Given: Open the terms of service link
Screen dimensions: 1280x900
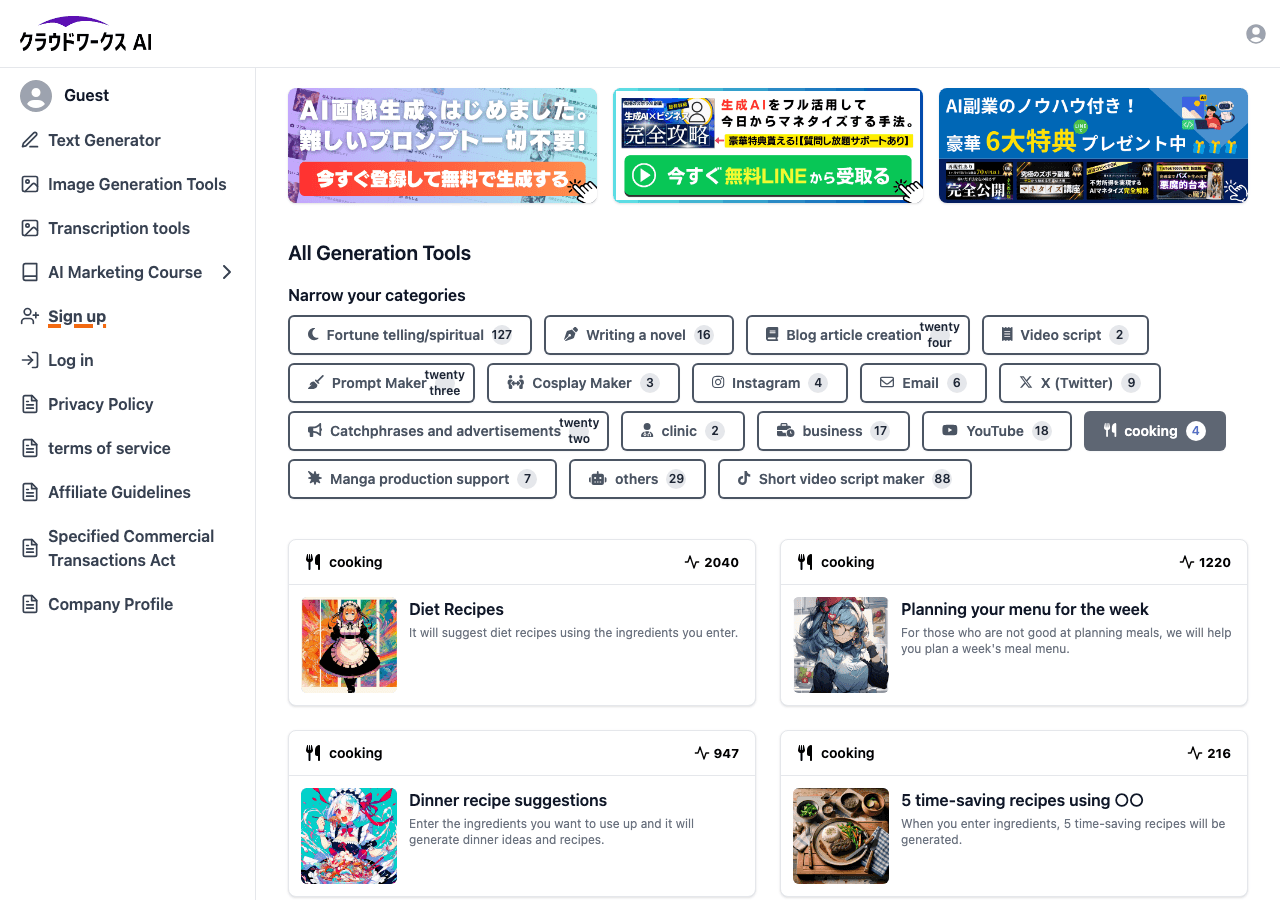Looking at the screenshot, I should pyautogui.click(x=109, y=448).
